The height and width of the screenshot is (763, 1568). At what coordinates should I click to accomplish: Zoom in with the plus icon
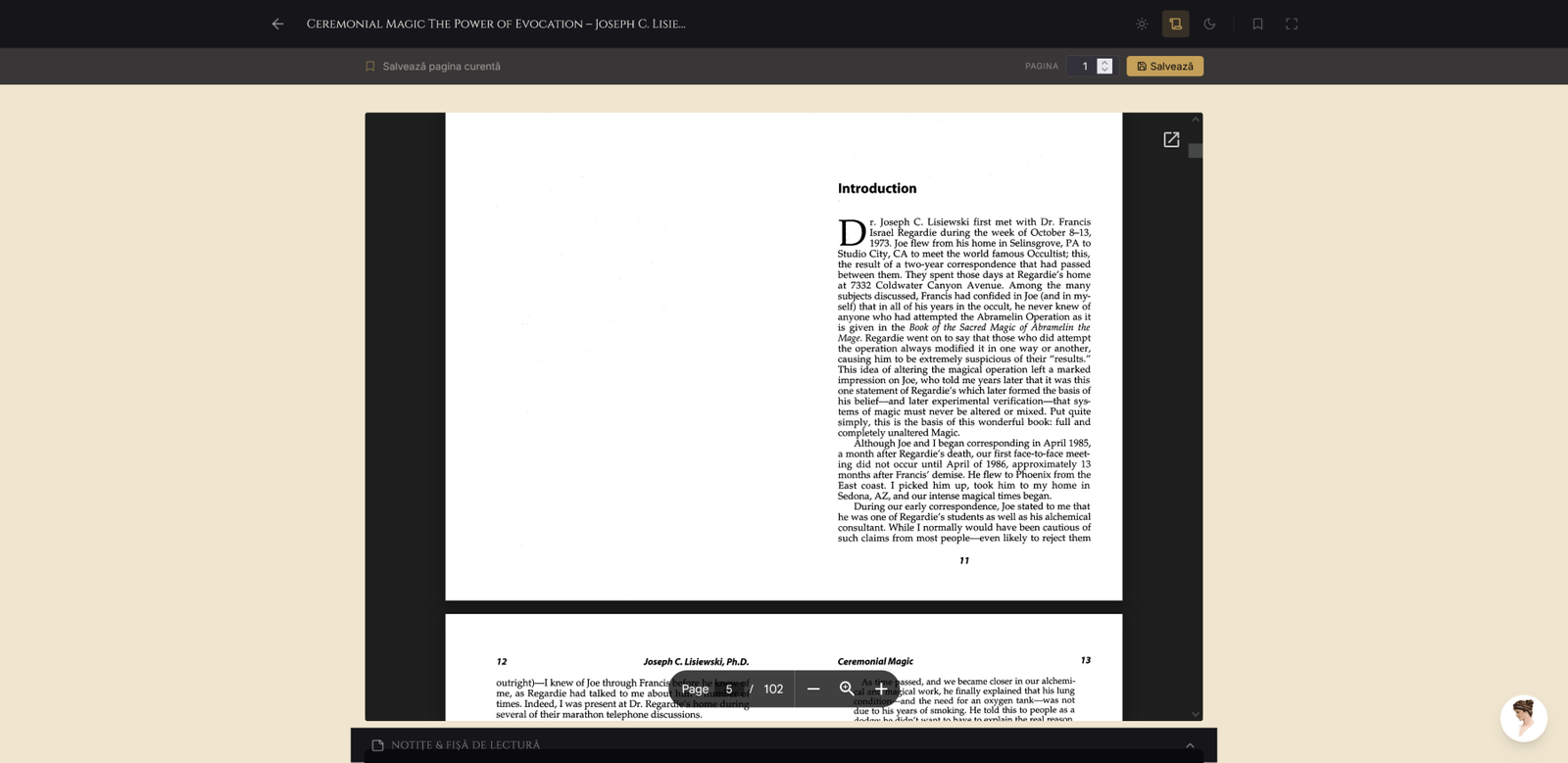(881, 690)
